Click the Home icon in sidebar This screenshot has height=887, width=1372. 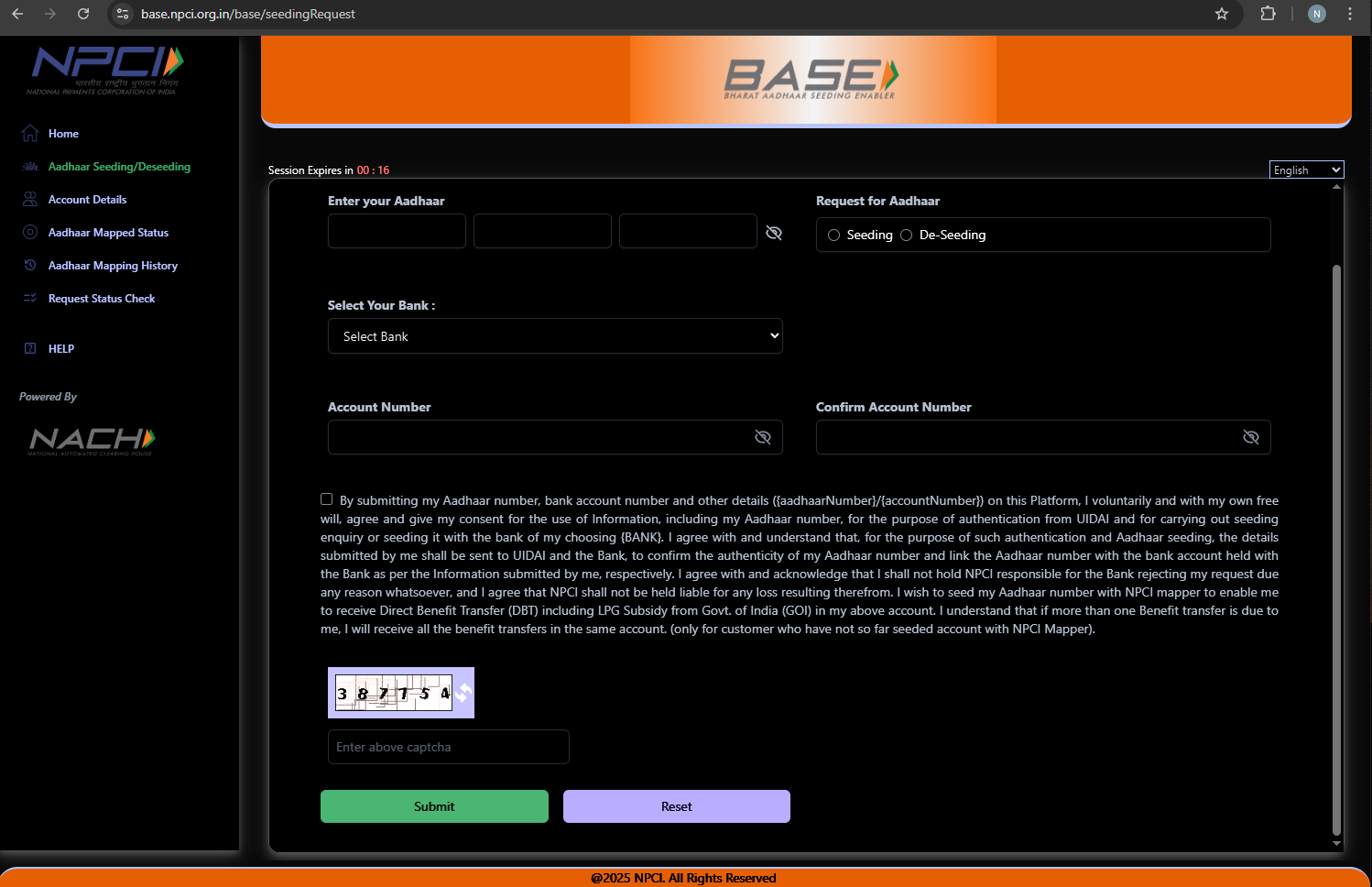click(30, 134)
